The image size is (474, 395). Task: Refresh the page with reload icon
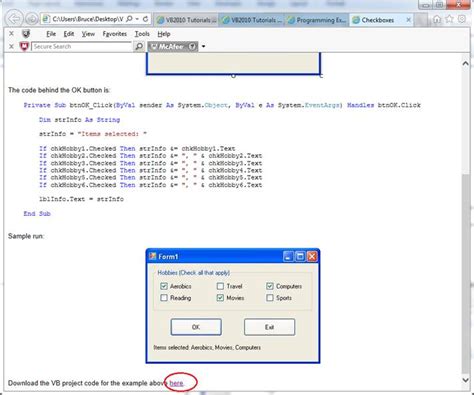pyautogui.click(x=145, y=19)
